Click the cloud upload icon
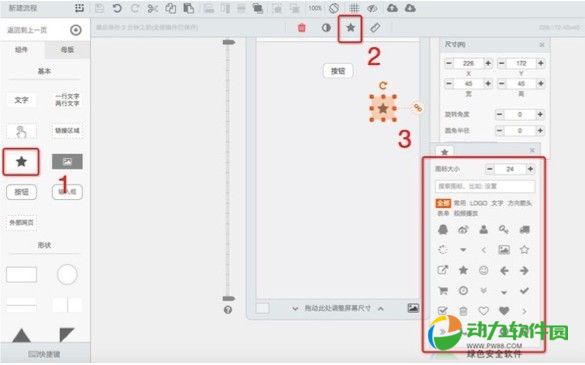The height and width of the screenshot is (365, 585). [392, 8]
